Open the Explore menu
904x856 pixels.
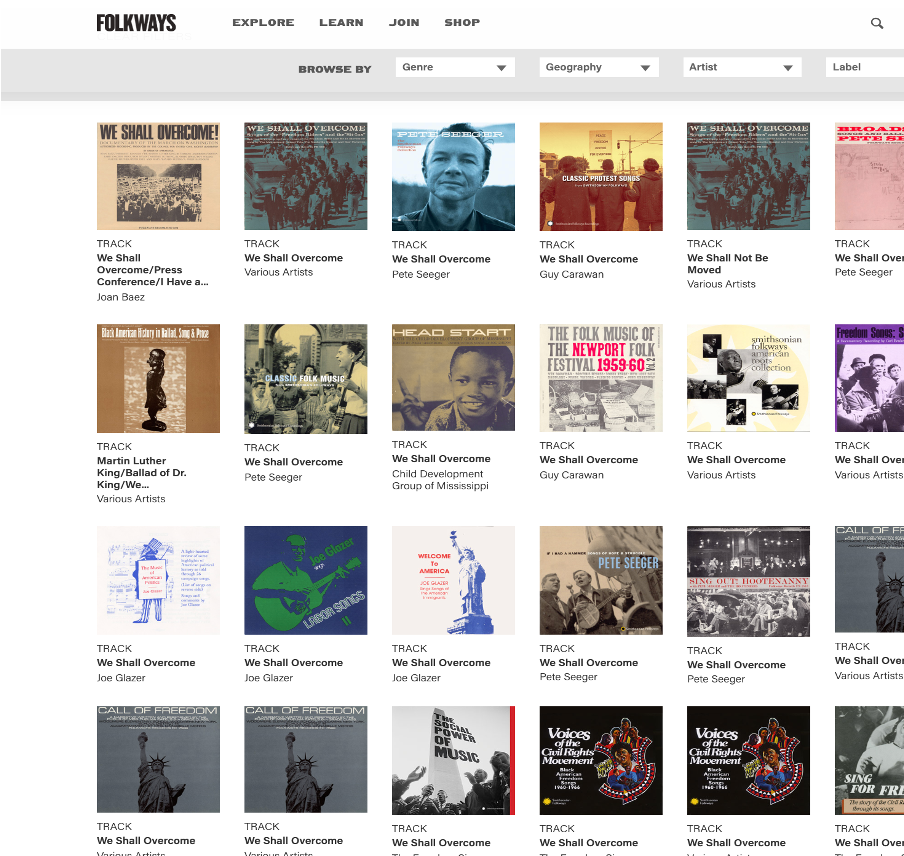[x=263, y=22]
